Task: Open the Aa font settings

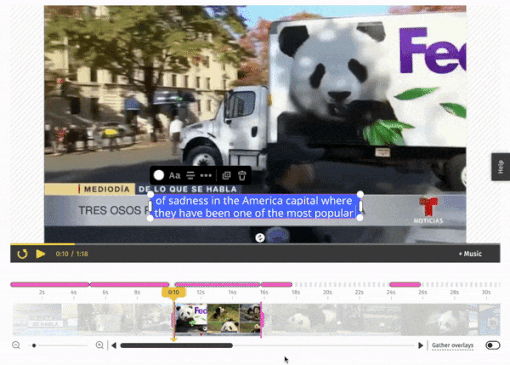Action: point(174,175)
